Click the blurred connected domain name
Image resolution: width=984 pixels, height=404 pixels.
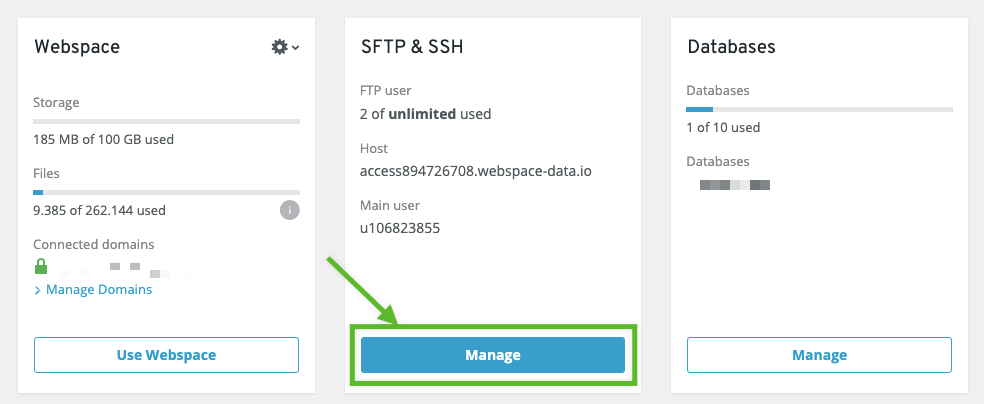(x=122, y=269)
